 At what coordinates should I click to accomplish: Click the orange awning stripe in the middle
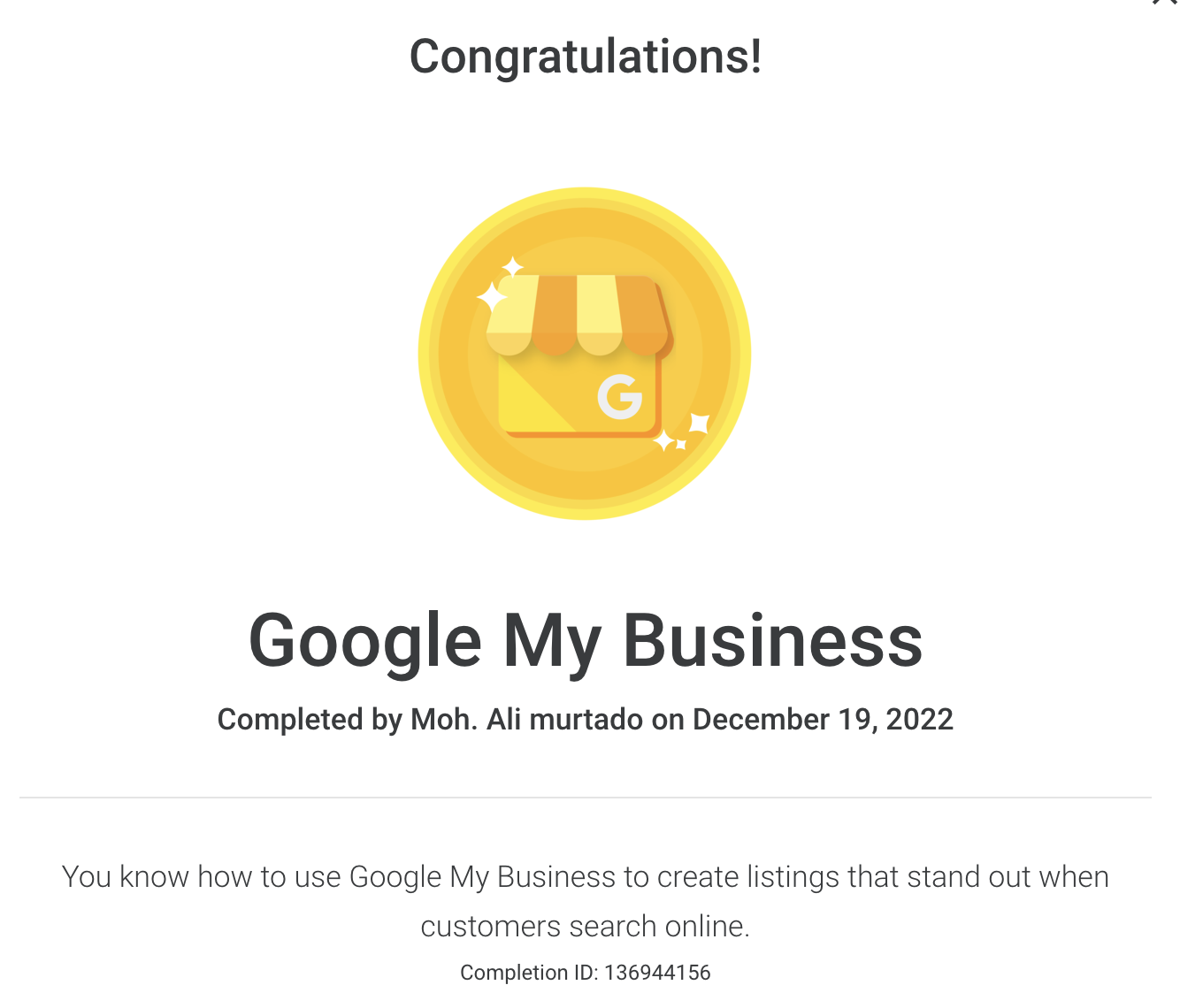point(556,315)
